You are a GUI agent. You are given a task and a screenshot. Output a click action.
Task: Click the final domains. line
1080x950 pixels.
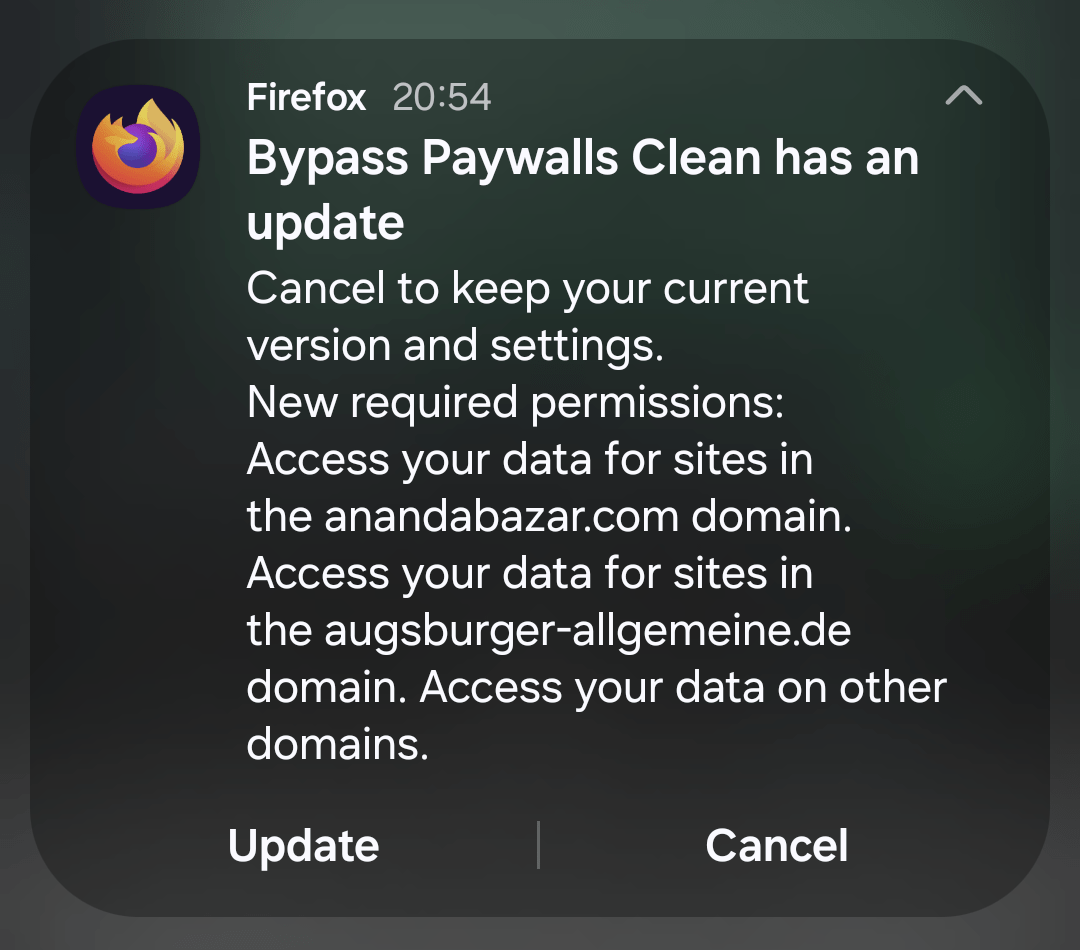click(338, 745)
